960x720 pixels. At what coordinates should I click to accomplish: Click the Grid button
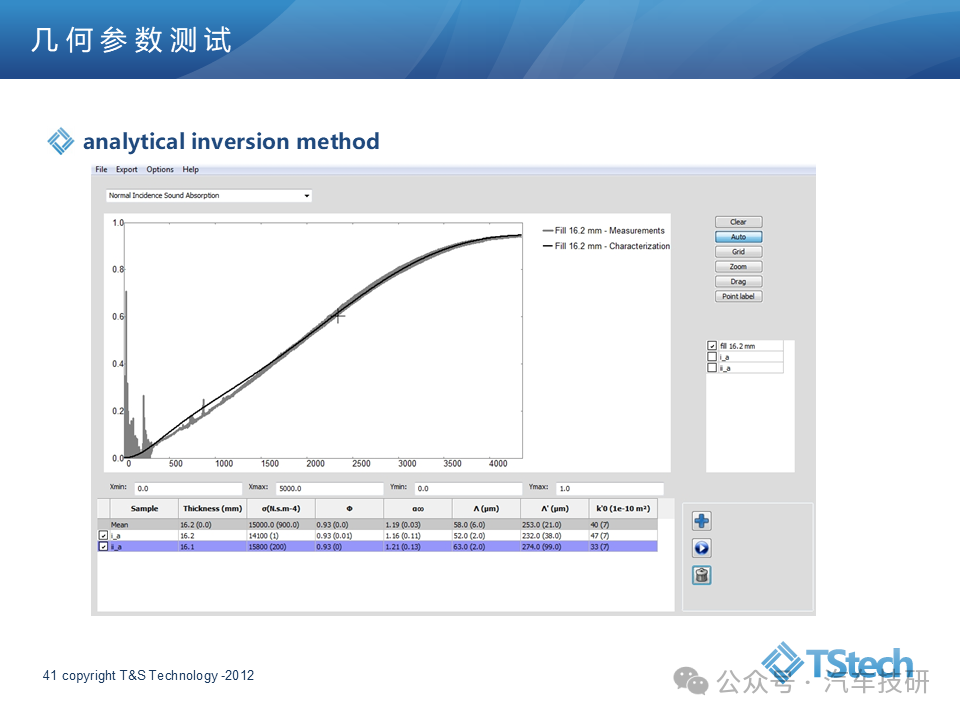click(x=738, y=252)
